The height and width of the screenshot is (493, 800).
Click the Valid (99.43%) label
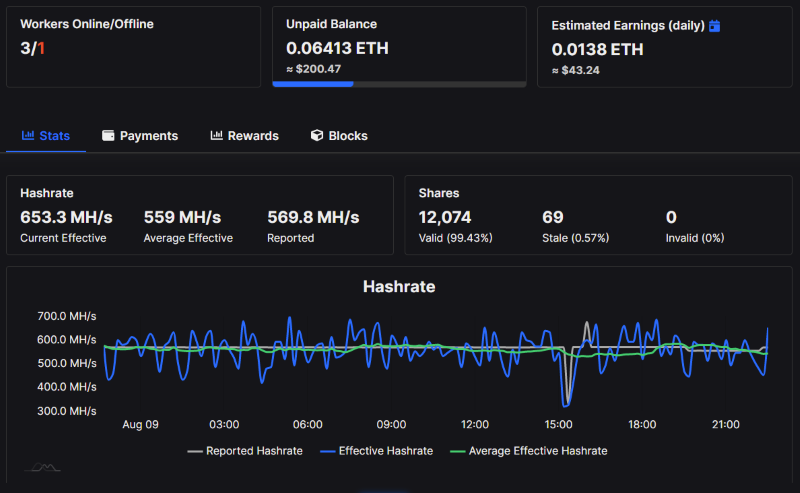[456, 238]
